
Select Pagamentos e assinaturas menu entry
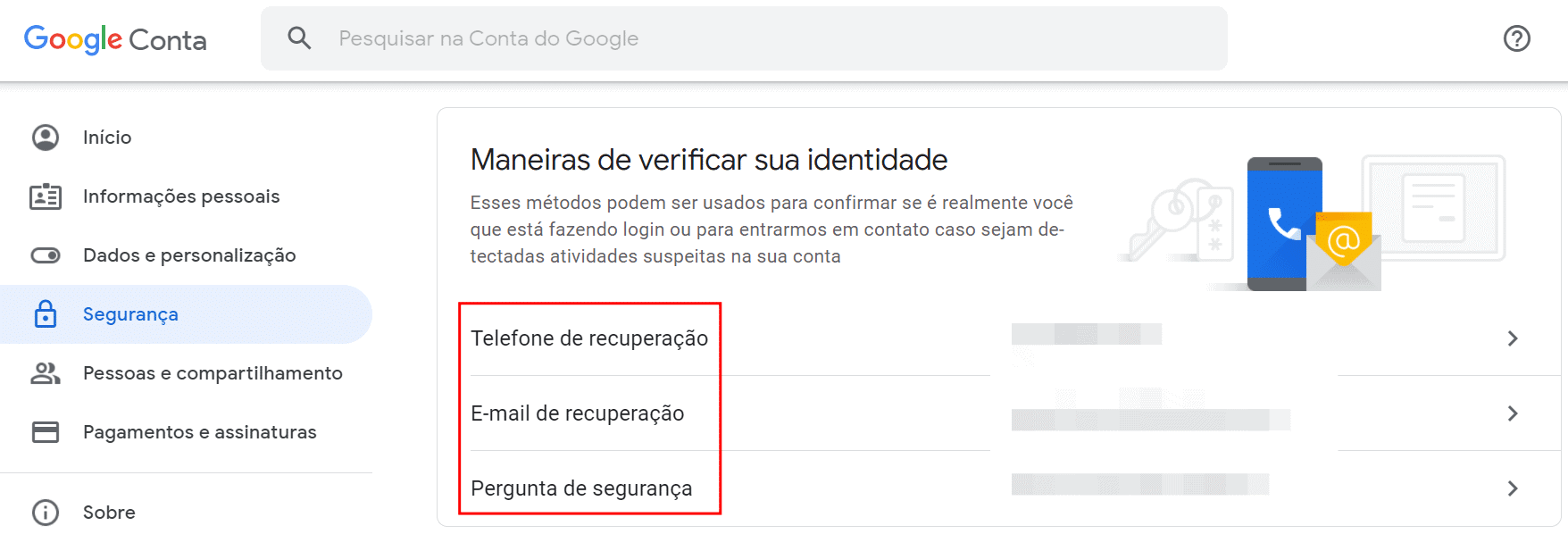click(200, 432)
